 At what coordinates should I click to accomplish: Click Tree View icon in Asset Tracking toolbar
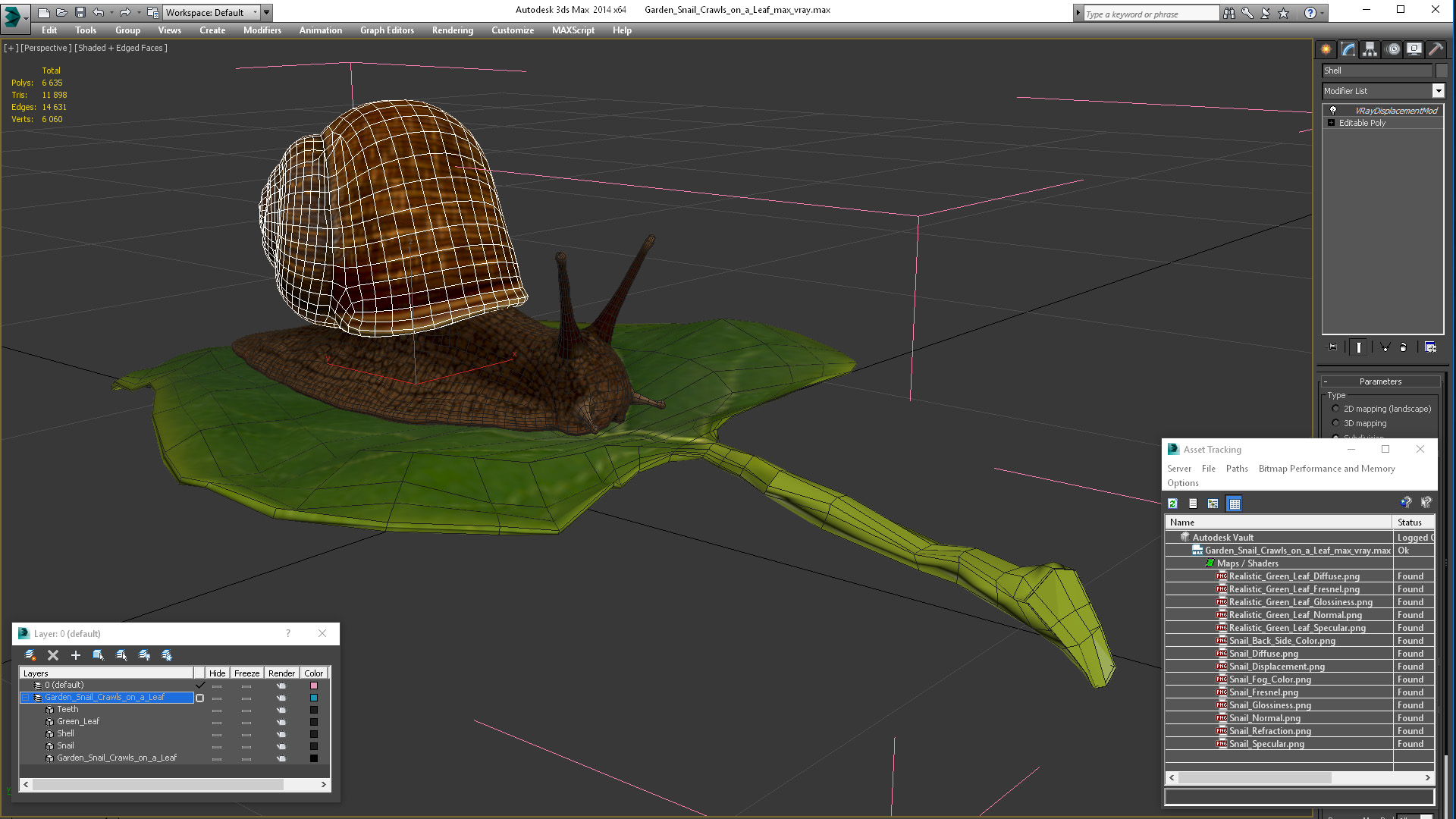[1213, 504]
